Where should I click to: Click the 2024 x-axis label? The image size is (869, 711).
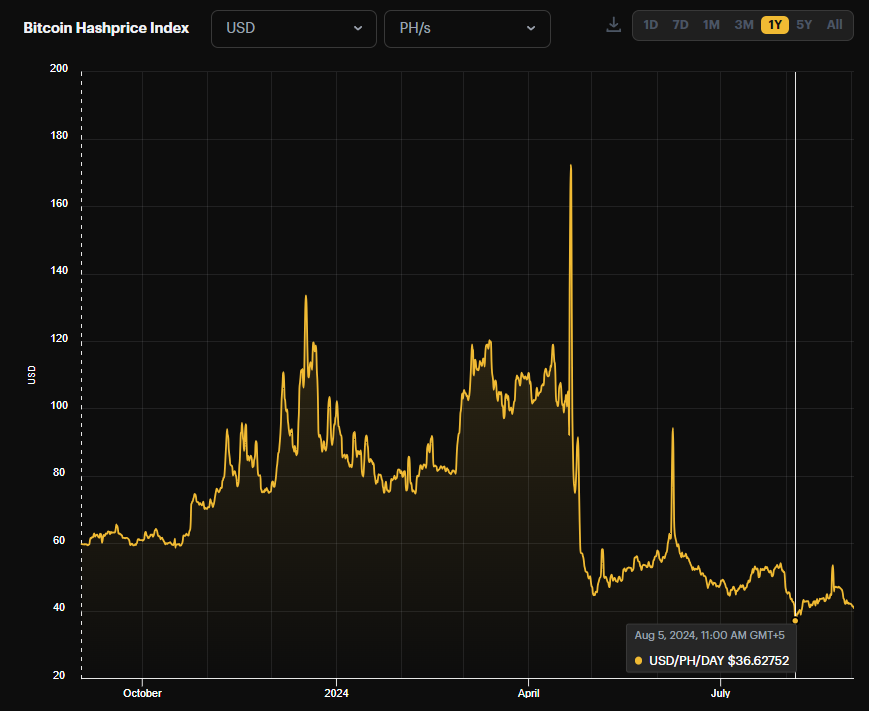click(336, 693)
